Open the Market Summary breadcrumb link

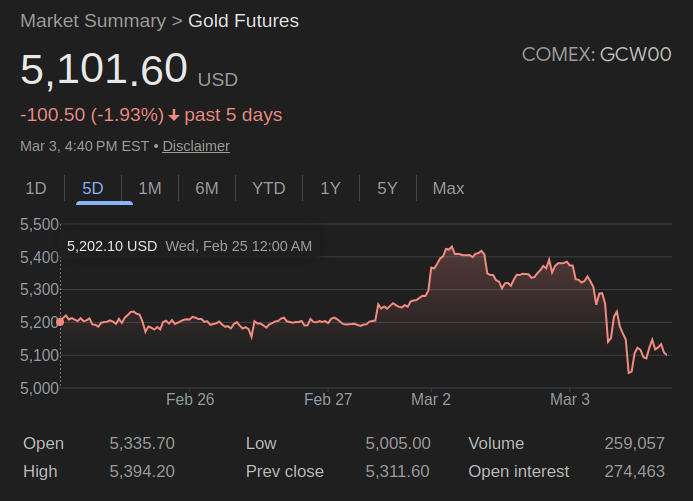93,21
